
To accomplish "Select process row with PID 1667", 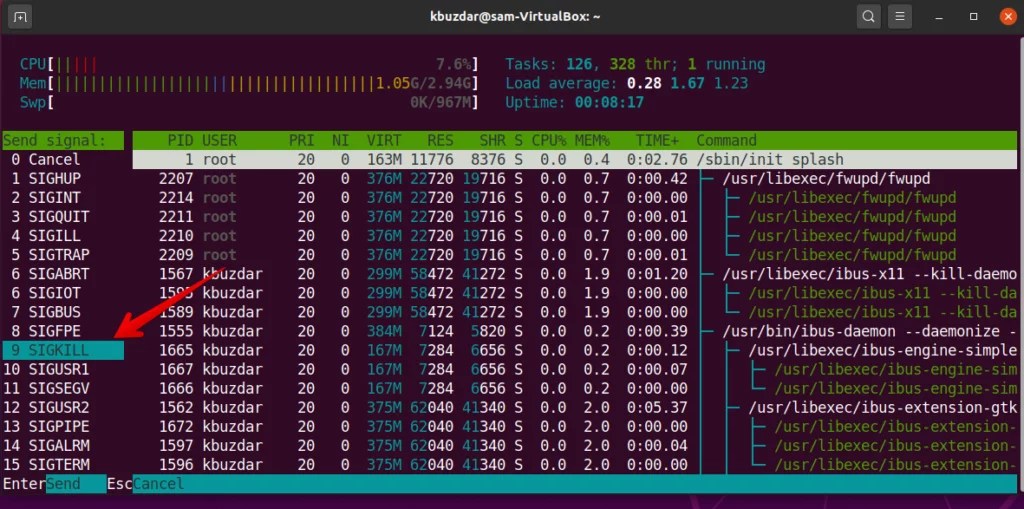I will [575, 369].
